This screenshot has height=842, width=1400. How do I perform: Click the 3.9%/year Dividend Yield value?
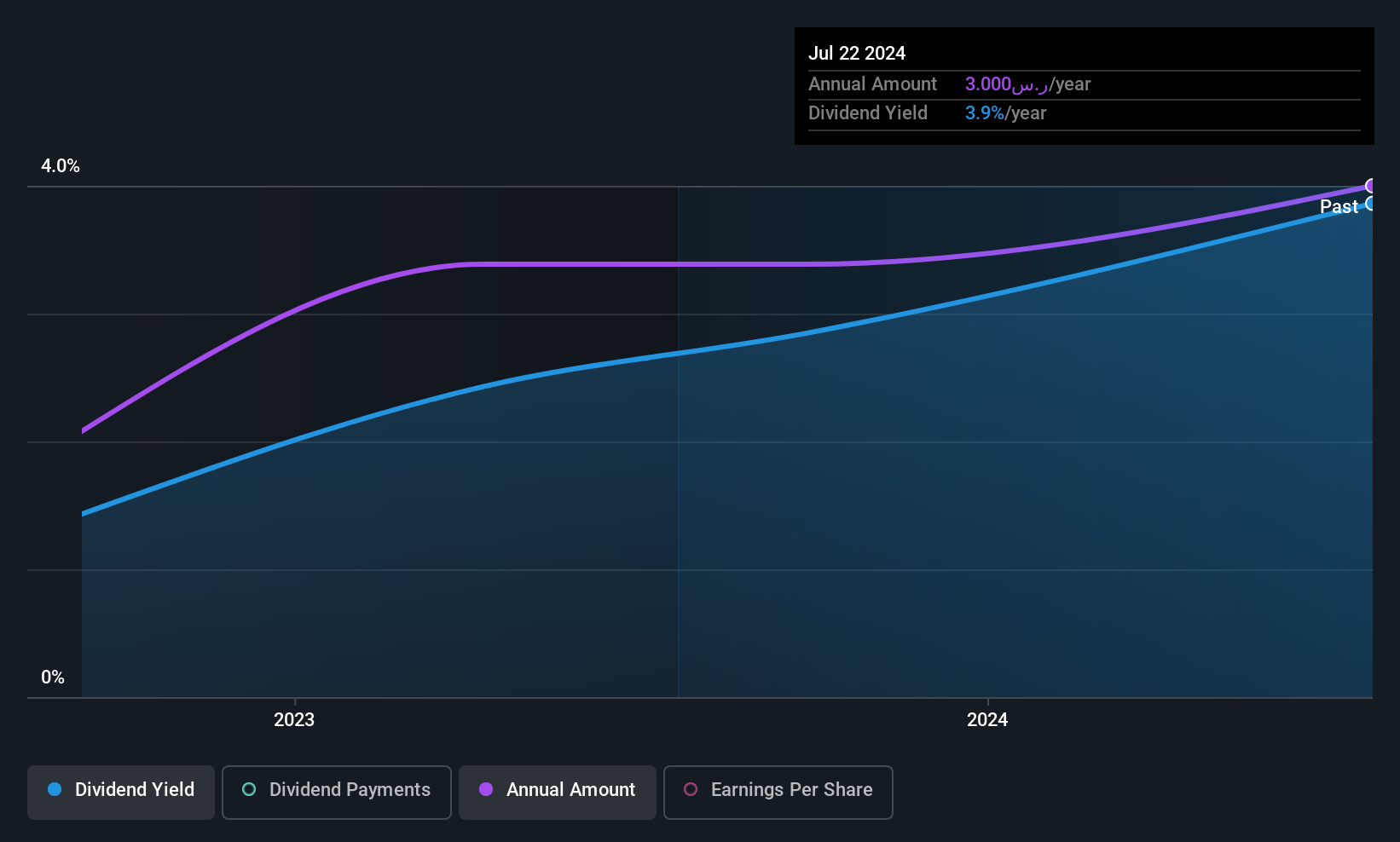(1005, 113)
